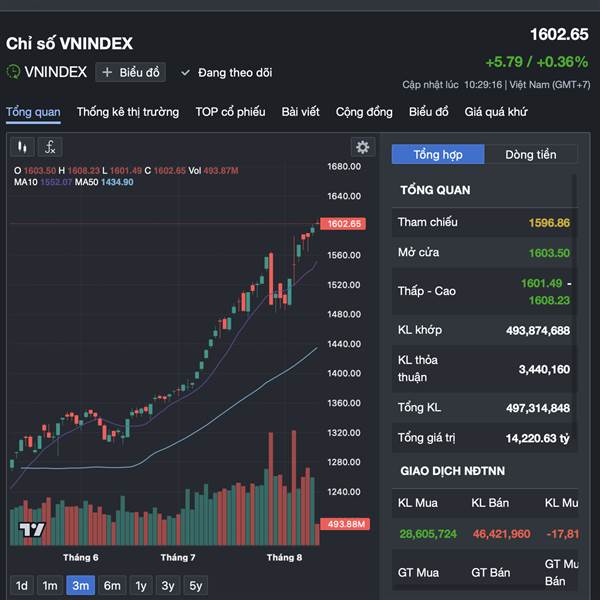Set chart range to 1y
The width and height of the screenshot is (600, 600).
point(141,585)
